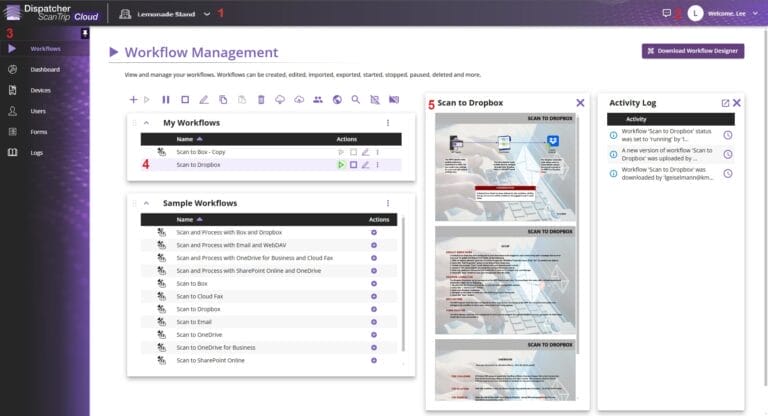Viewport: 768px width, 416px height.
Task: Click the pause icon in workflow toolbar
Action: coord(166,100)
